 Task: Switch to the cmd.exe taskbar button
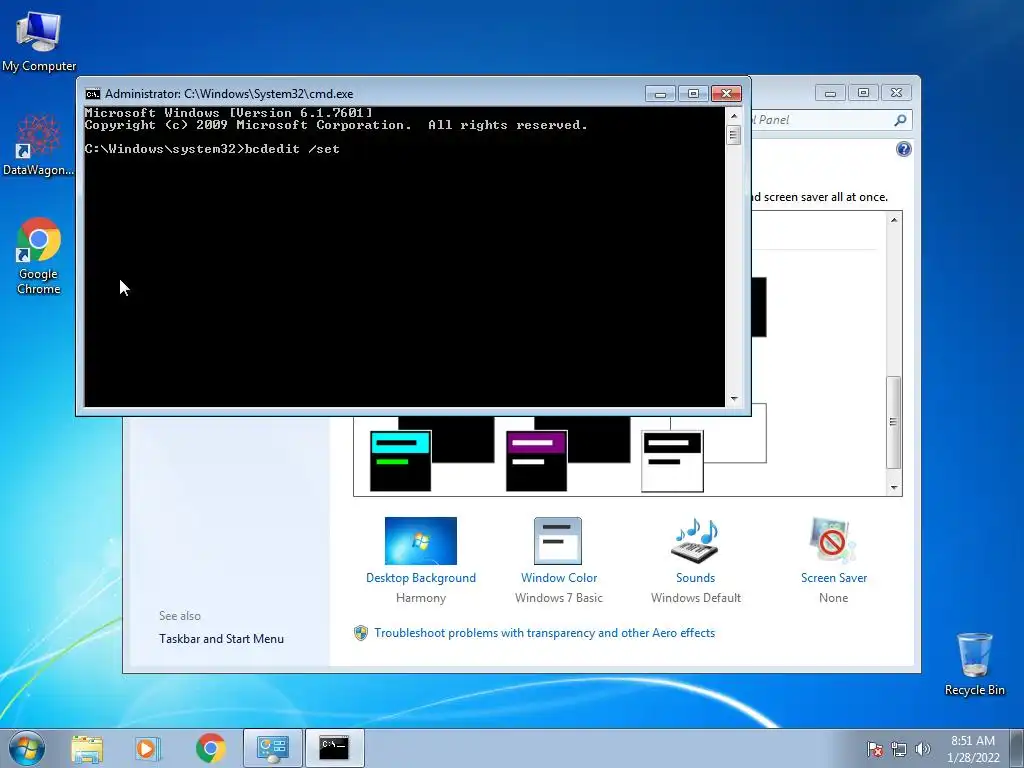(x=334, y=748)
